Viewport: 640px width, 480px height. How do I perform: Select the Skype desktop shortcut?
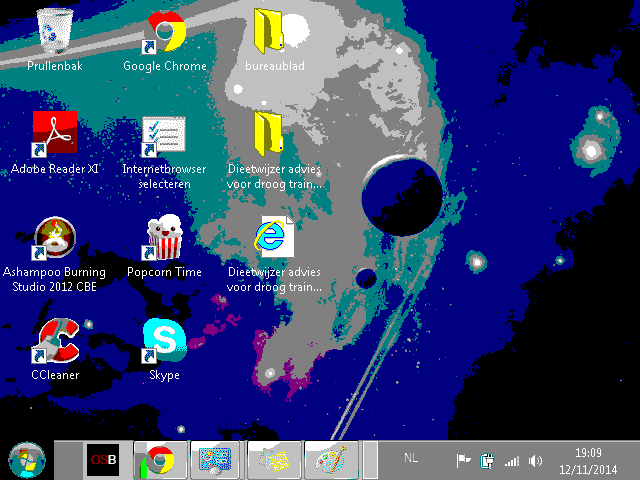point(164,341)
